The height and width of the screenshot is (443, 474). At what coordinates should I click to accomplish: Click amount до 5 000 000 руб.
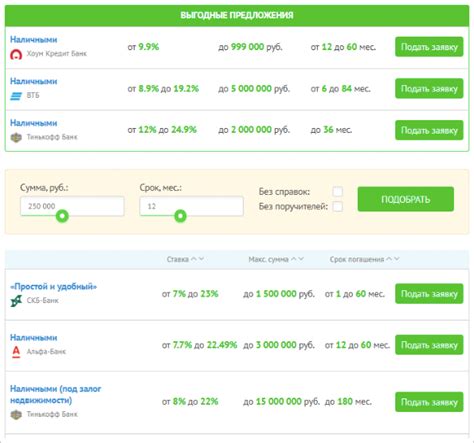click(x=254, y=89)
